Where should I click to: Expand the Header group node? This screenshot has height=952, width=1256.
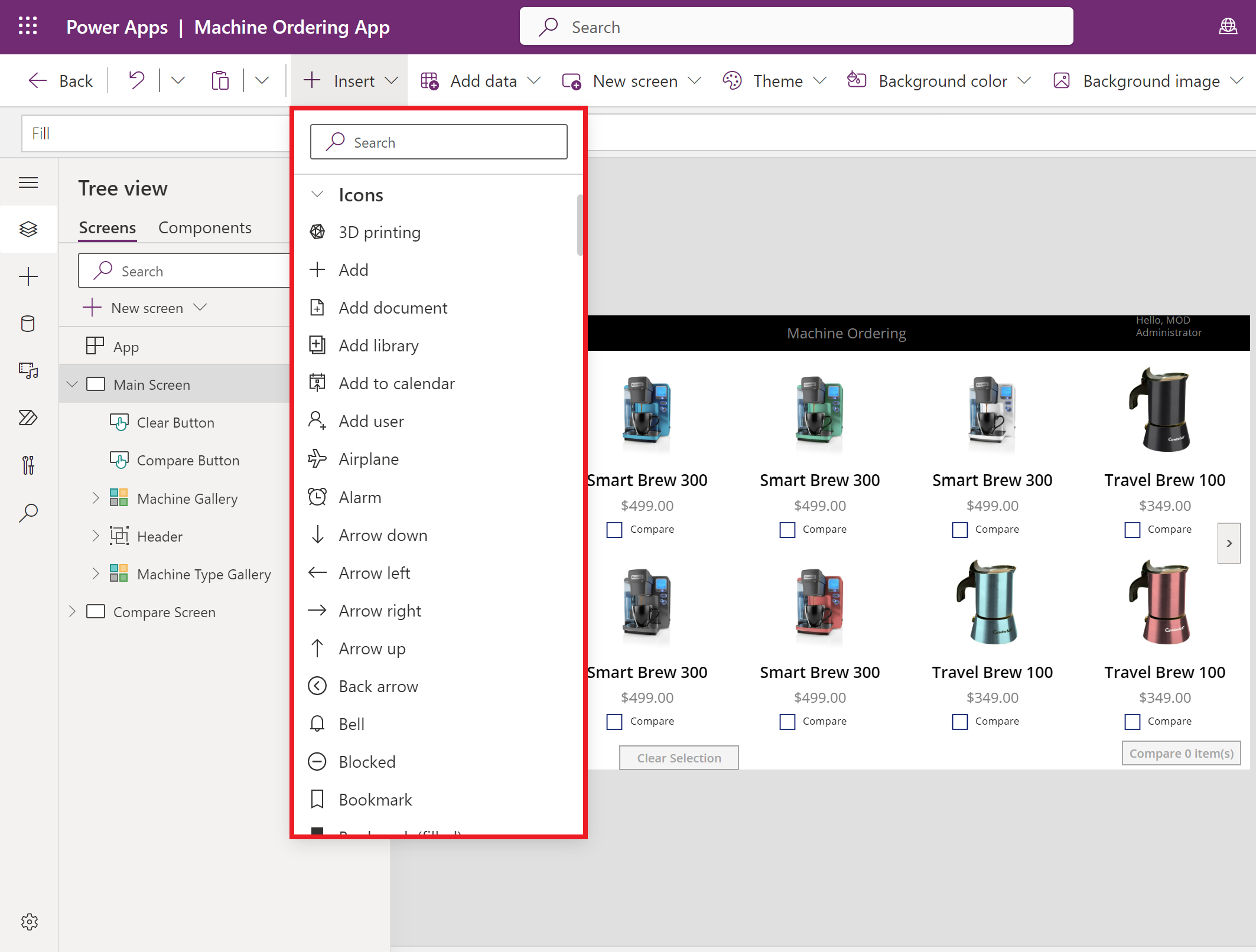point(96,536)
